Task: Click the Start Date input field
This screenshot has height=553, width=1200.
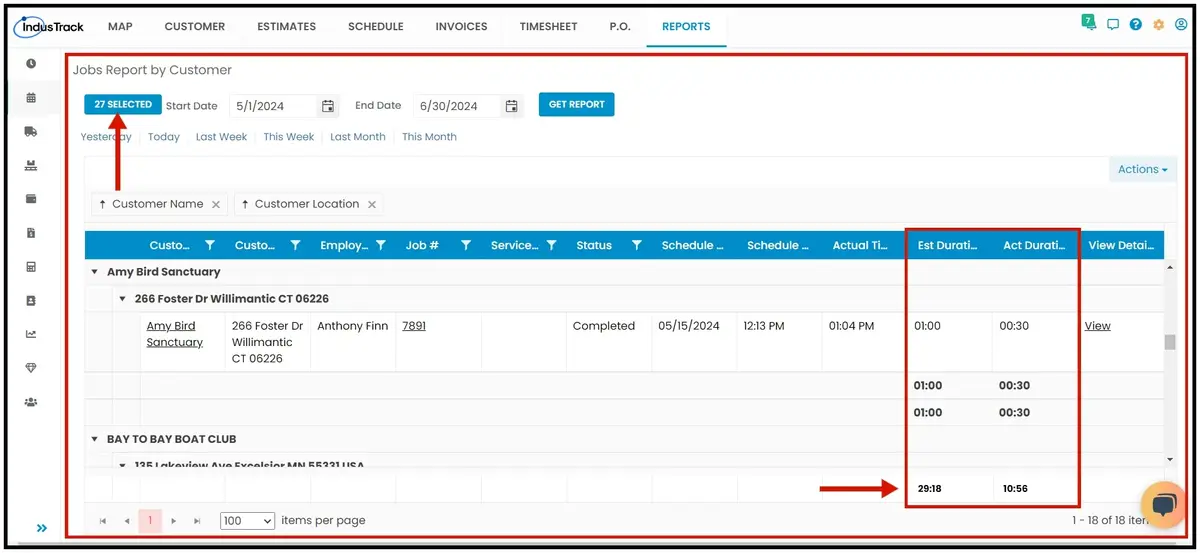Action: point(273,106)
